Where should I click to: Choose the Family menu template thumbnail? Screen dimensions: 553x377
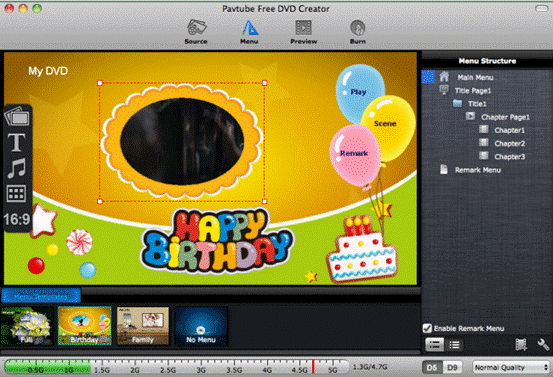[143, 326]
